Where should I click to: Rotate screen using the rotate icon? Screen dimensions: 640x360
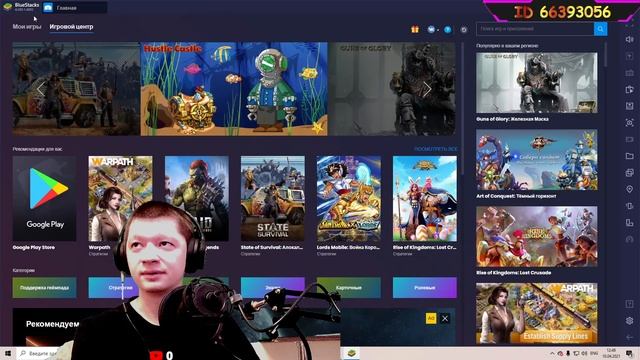[x=629, y=223]
